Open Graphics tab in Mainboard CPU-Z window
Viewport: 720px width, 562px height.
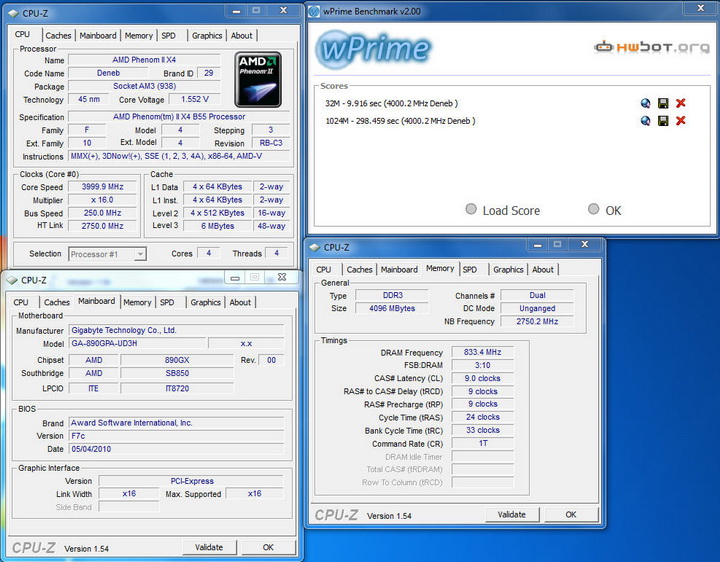pos(205,302)
